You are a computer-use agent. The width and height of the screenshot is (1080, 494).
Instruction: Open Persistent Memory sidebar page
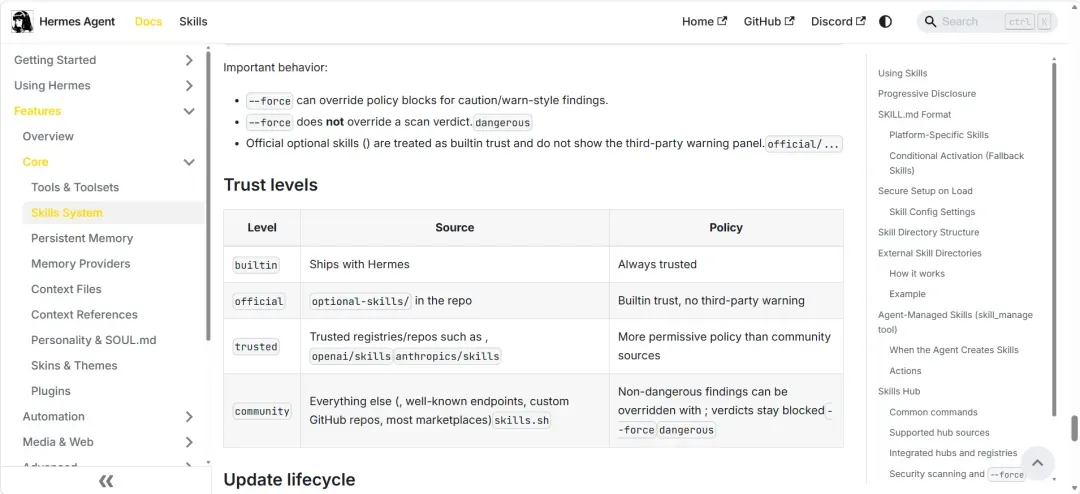82,238
